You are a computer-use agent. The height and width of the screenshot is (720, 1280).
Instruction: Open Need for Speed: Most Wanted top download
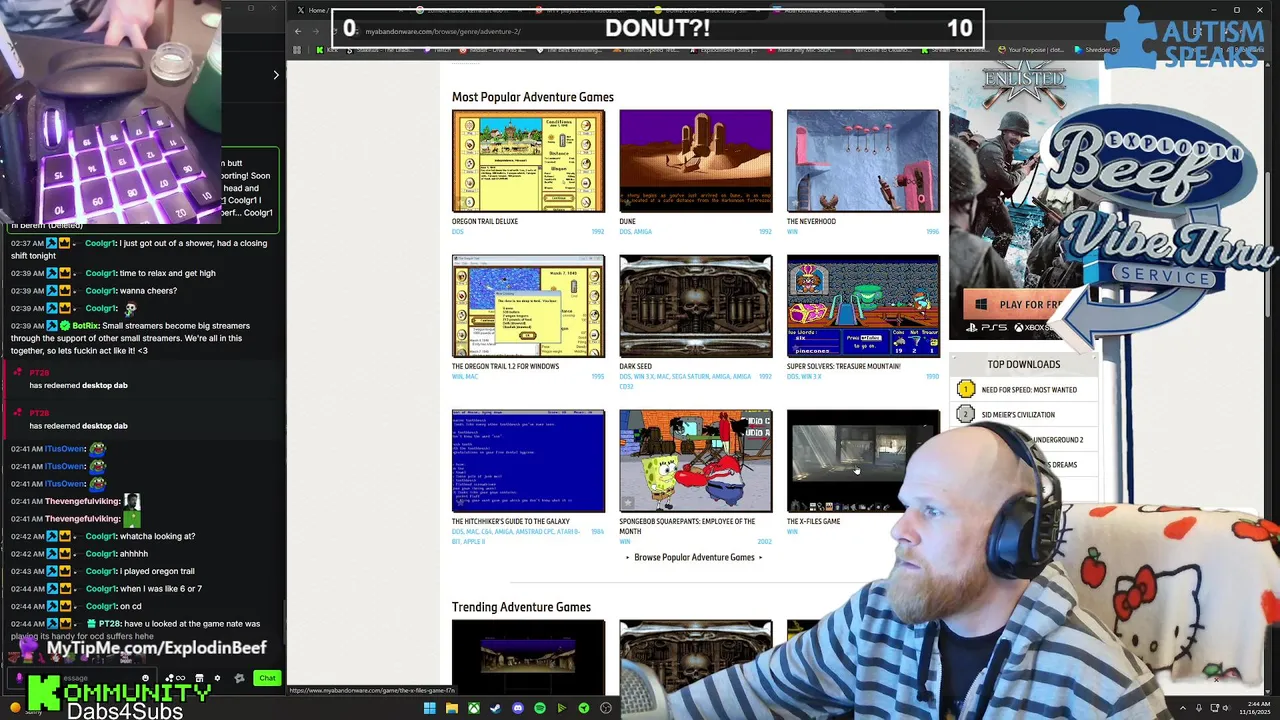click(x=1029, y=390)
